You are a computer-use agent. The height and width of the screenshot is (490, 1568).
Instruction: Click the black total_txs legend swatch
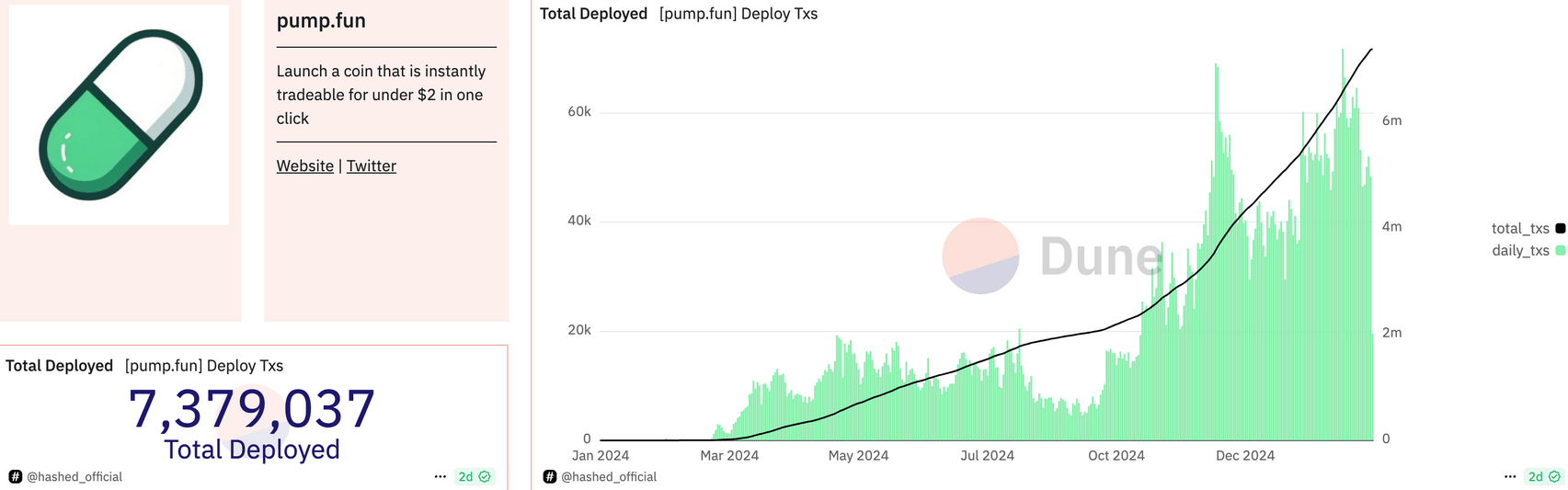point(1560,228)
